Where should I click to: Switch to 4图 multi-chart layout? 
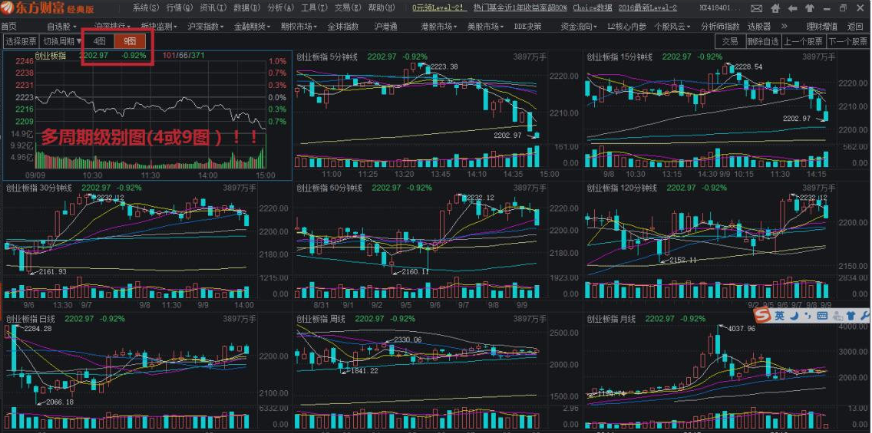pos(99,41)
